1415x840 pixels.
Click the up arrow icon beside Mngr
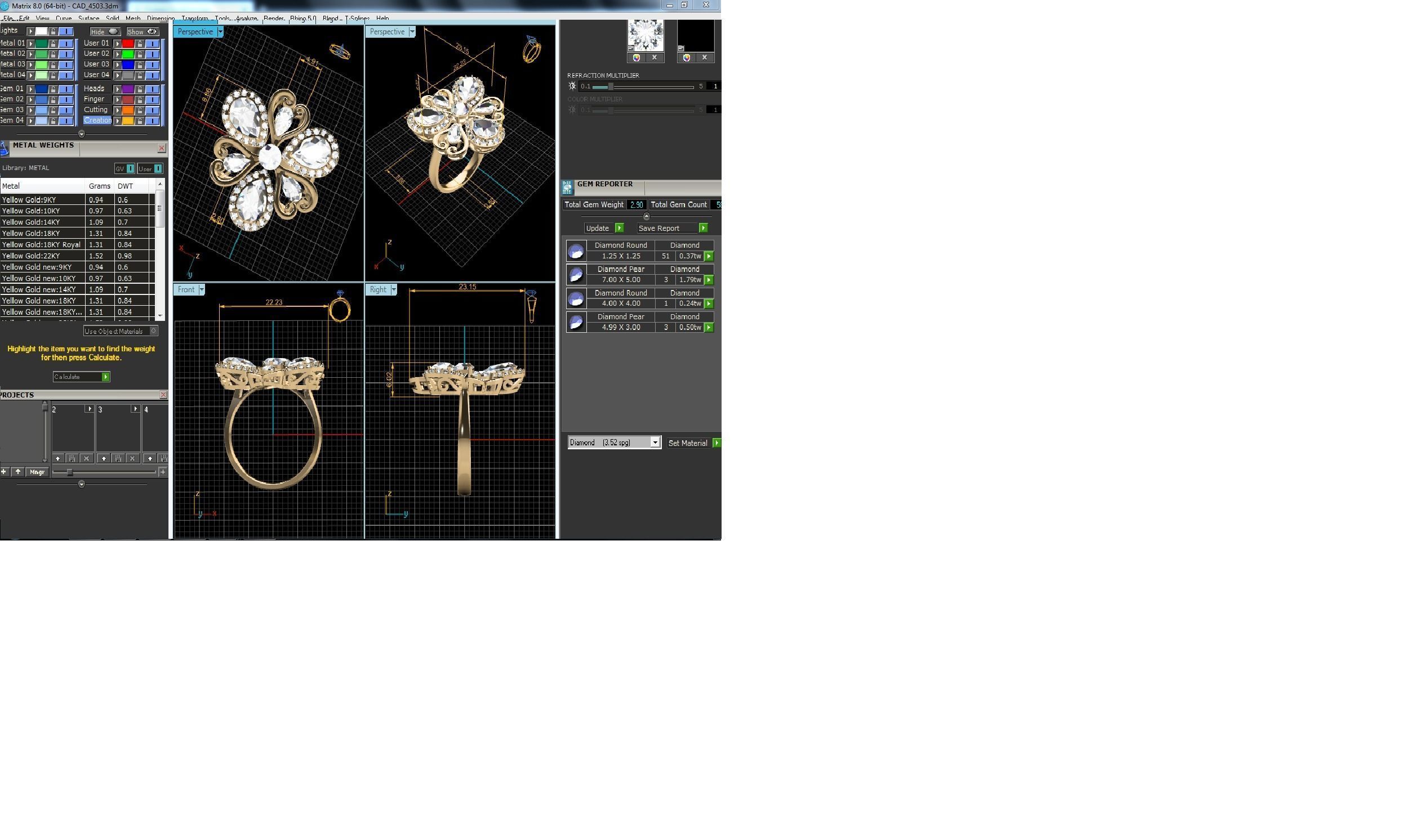pyautogui.click(x=18, y=472)
